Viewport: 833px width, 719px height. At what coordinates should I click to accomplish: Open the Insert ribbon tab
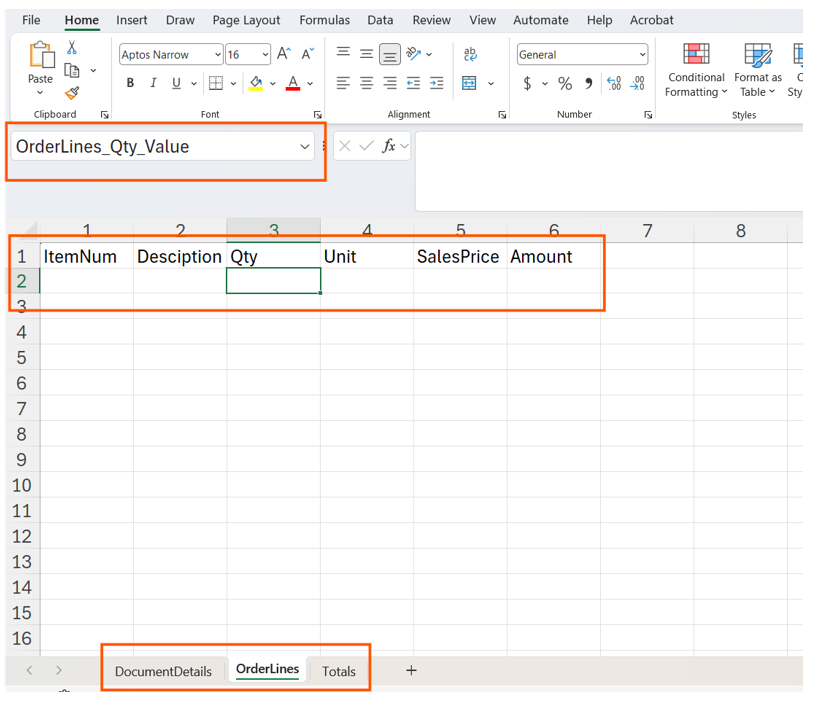(x=132, y=20)
